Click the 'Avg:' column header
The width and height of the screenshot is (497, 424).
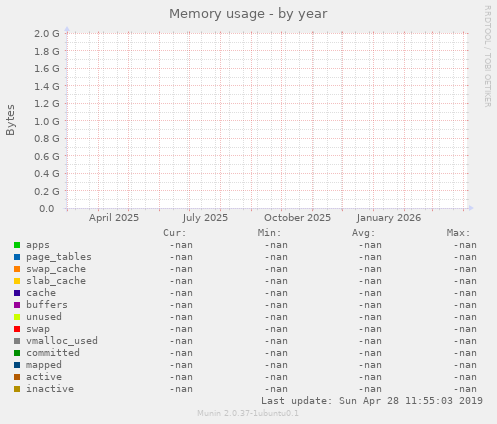[x=364, y=233]
